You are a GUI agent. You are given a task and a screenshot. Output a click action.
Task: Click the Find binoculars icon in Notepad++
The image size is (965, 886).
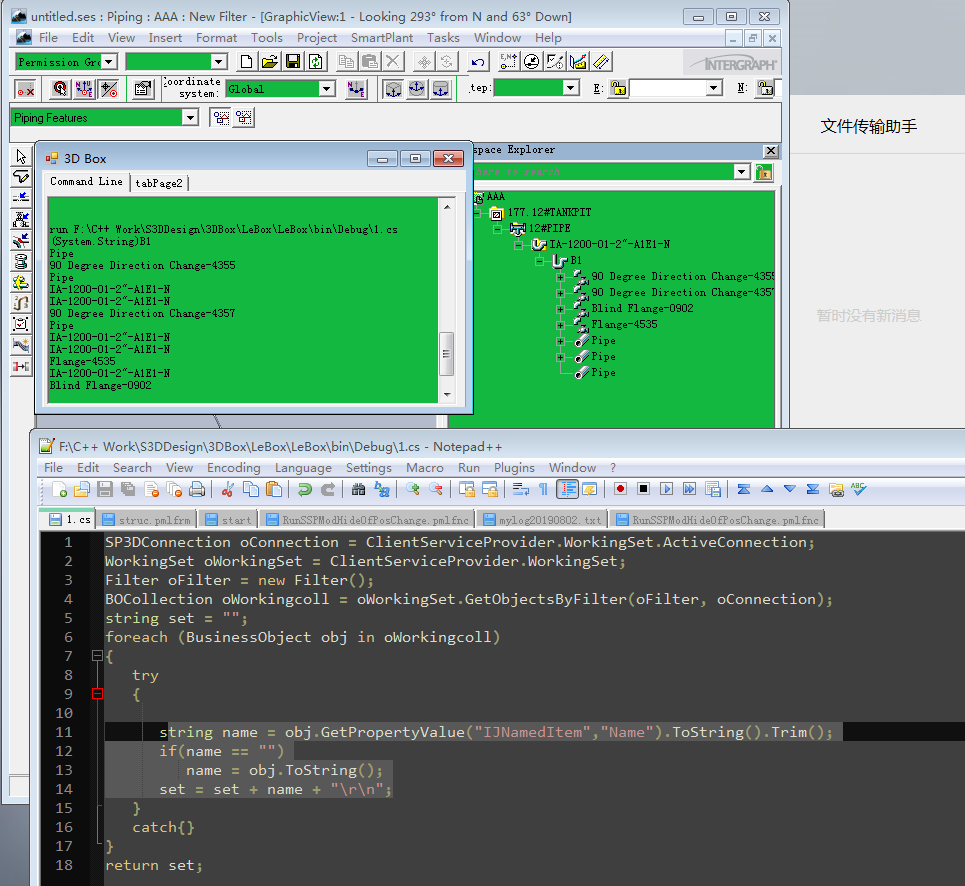coord(358,489)
